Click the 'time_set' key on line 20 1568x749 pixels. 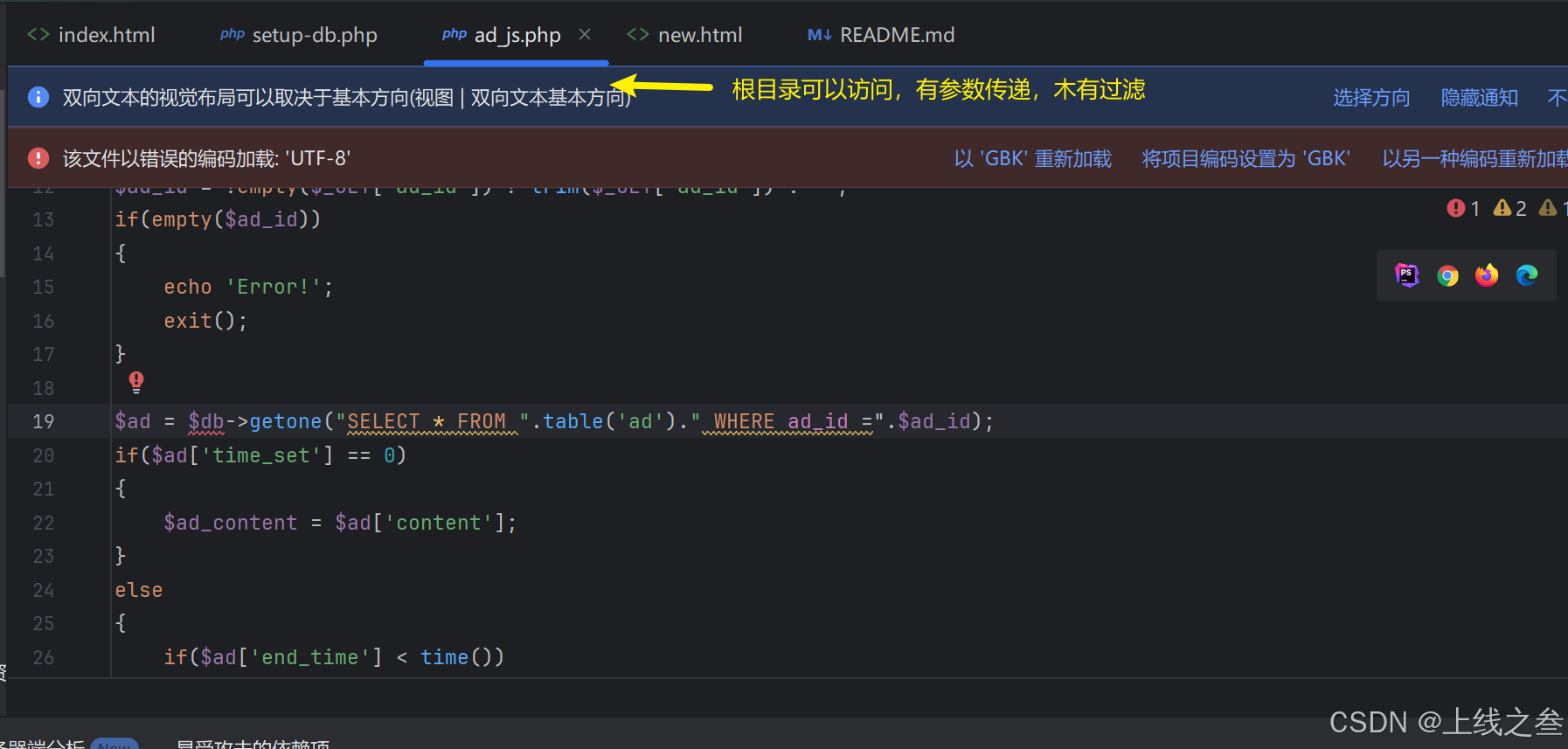pos(261,455)
